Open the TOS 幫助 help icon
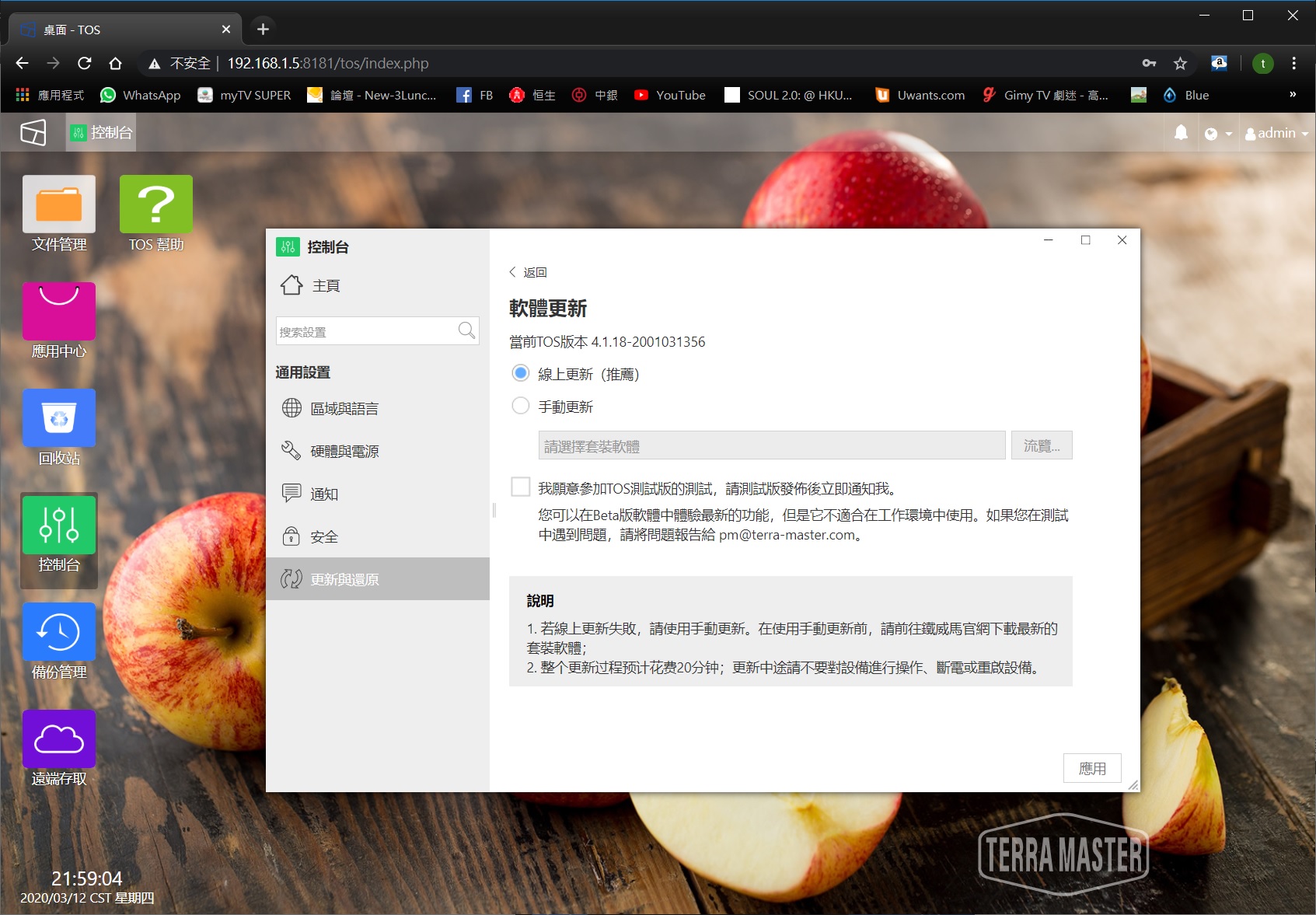This screenshot has width=1316, height=915. pyautogui.click(x=156, y=204)
